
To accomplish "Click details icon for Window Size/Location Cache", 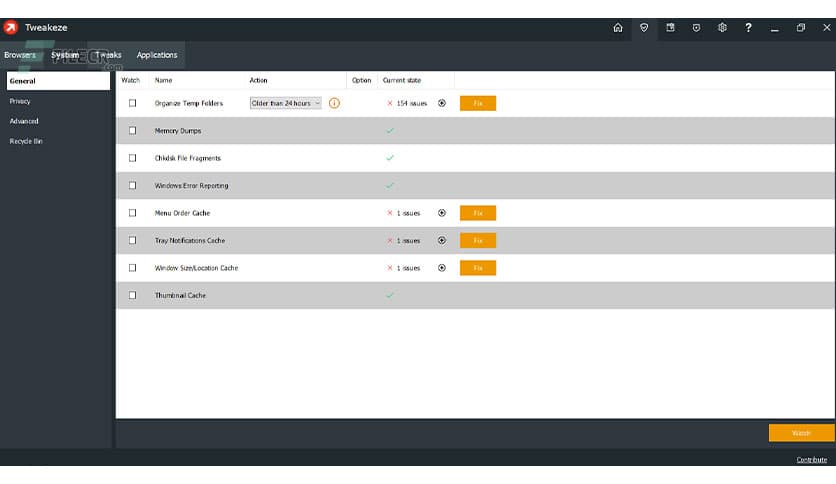I will 442,268.
